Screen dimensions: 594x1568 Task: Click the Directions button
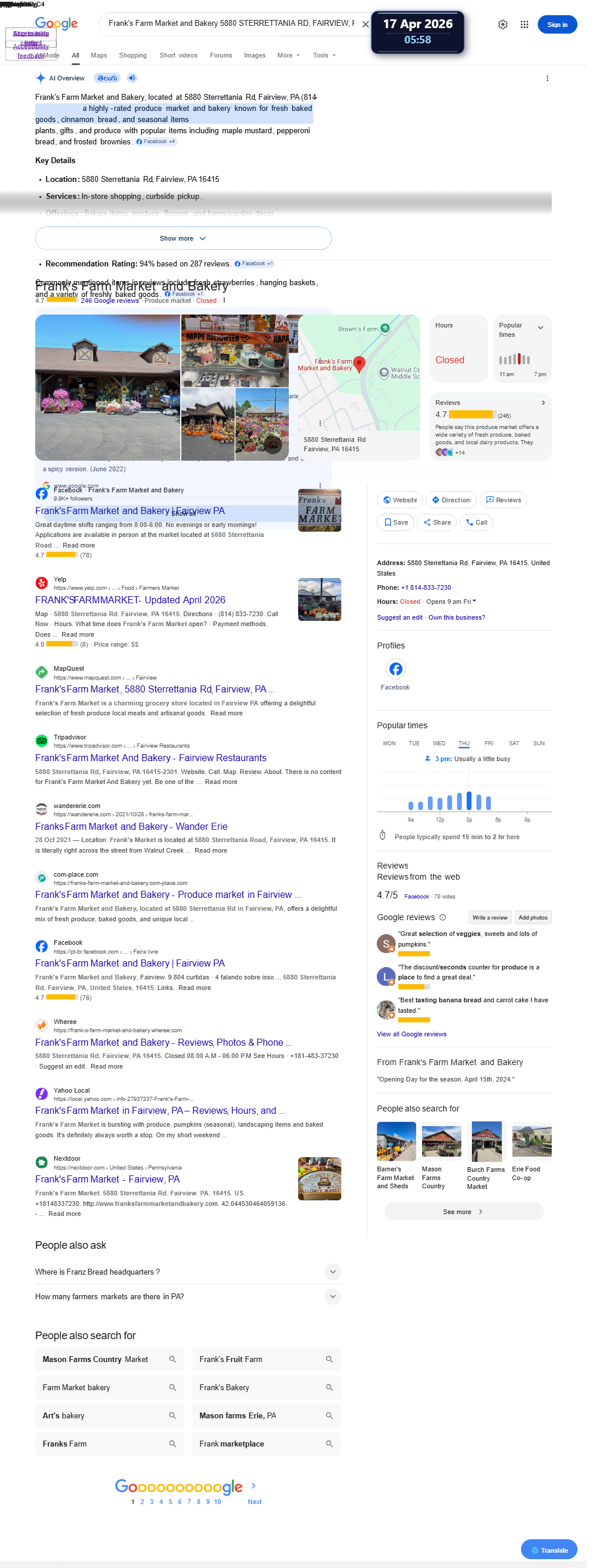click(451, 500)
